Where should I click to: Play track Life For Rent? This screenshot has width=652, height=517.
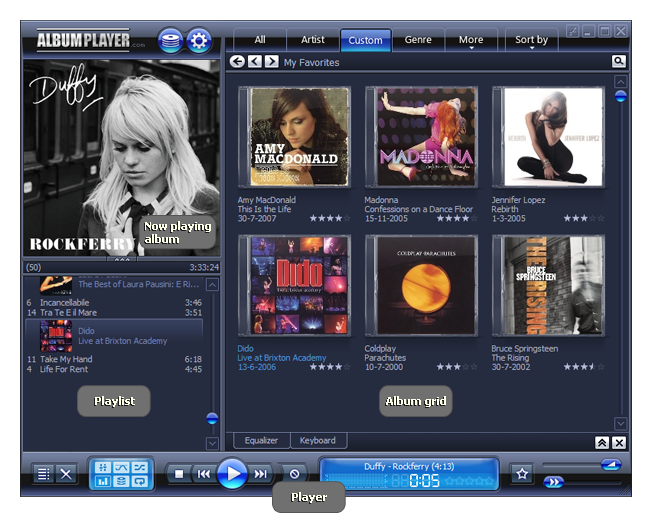[114, 369]
